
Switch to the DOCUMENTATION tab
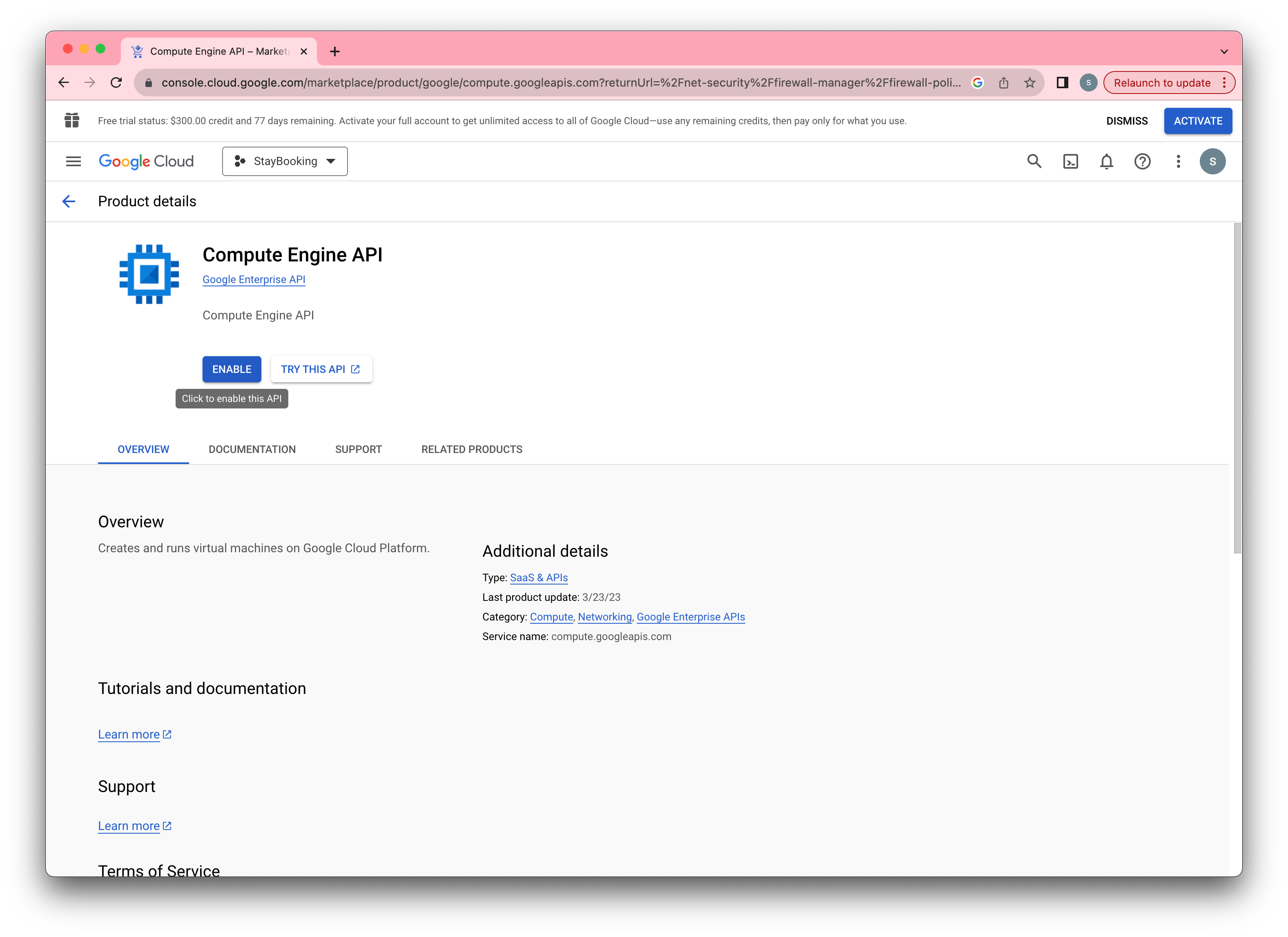[x=252, y=449]
